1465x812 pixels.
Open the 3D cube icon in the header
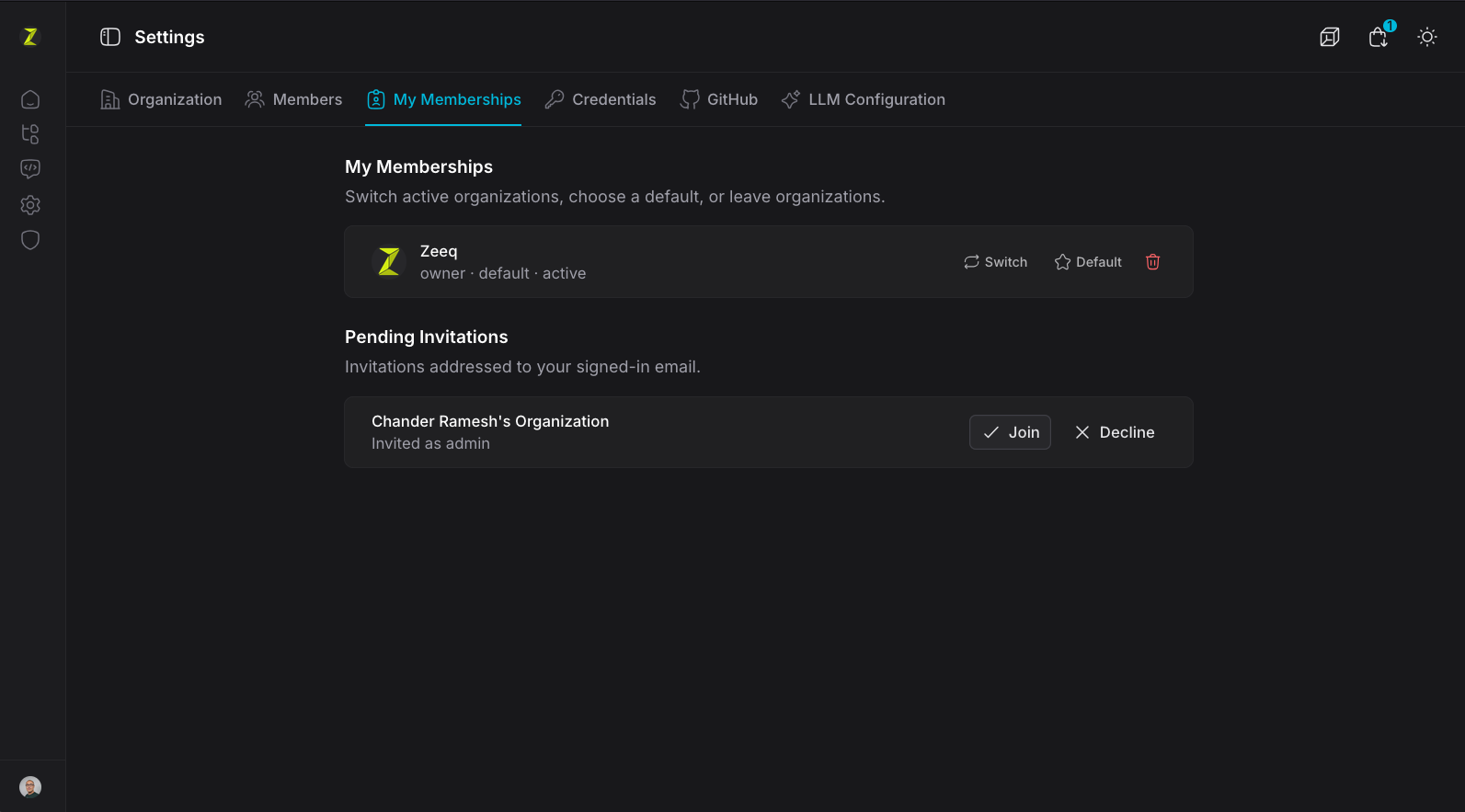(1330, 37)
